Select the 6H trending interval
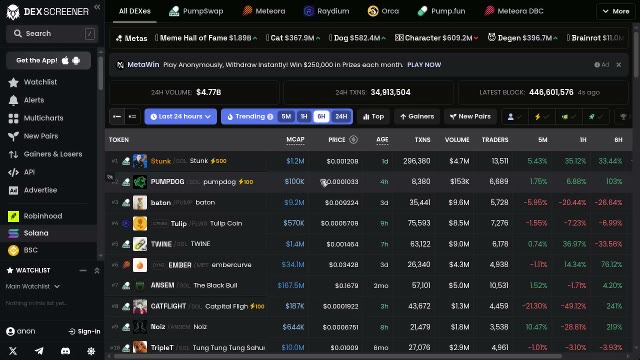640x360 pixels. click(x=322, y=117)
